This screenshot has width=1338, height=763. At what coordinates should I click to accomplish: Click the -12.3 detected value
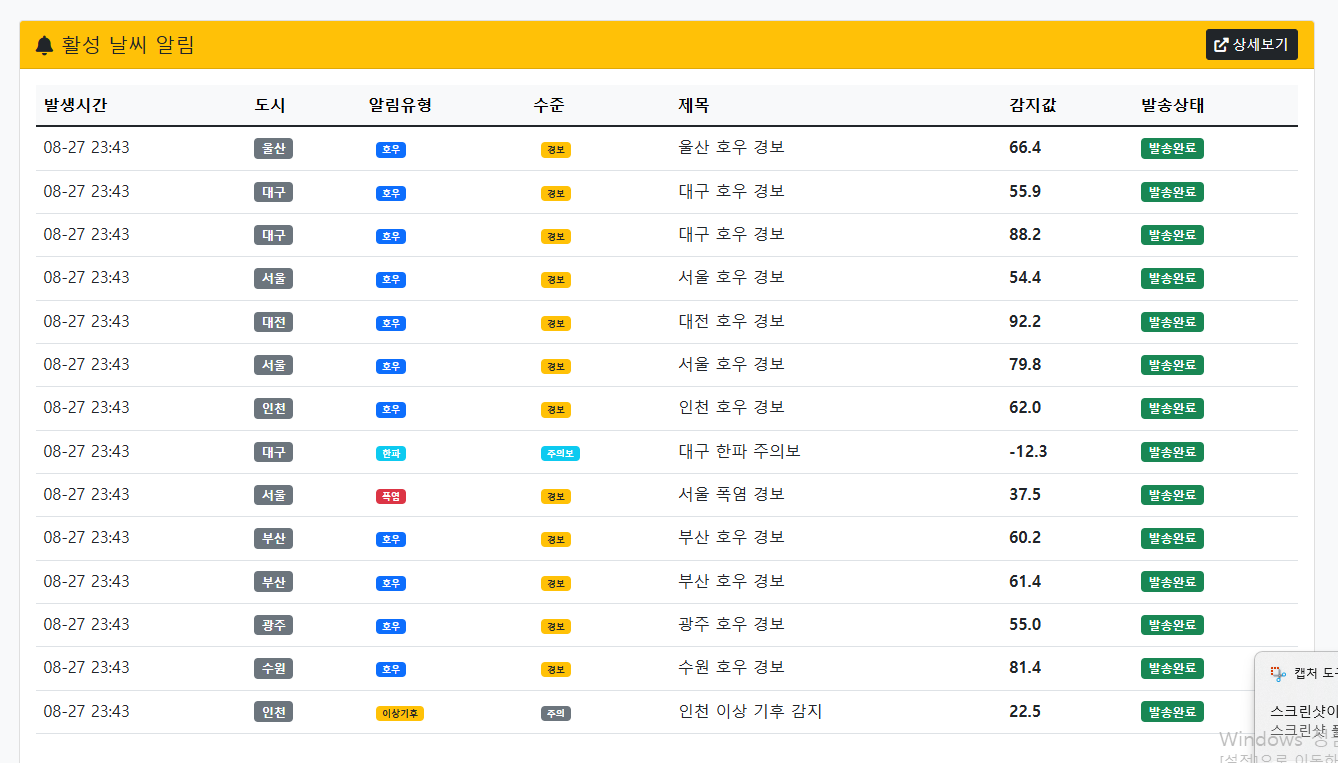coord(1029,451)
